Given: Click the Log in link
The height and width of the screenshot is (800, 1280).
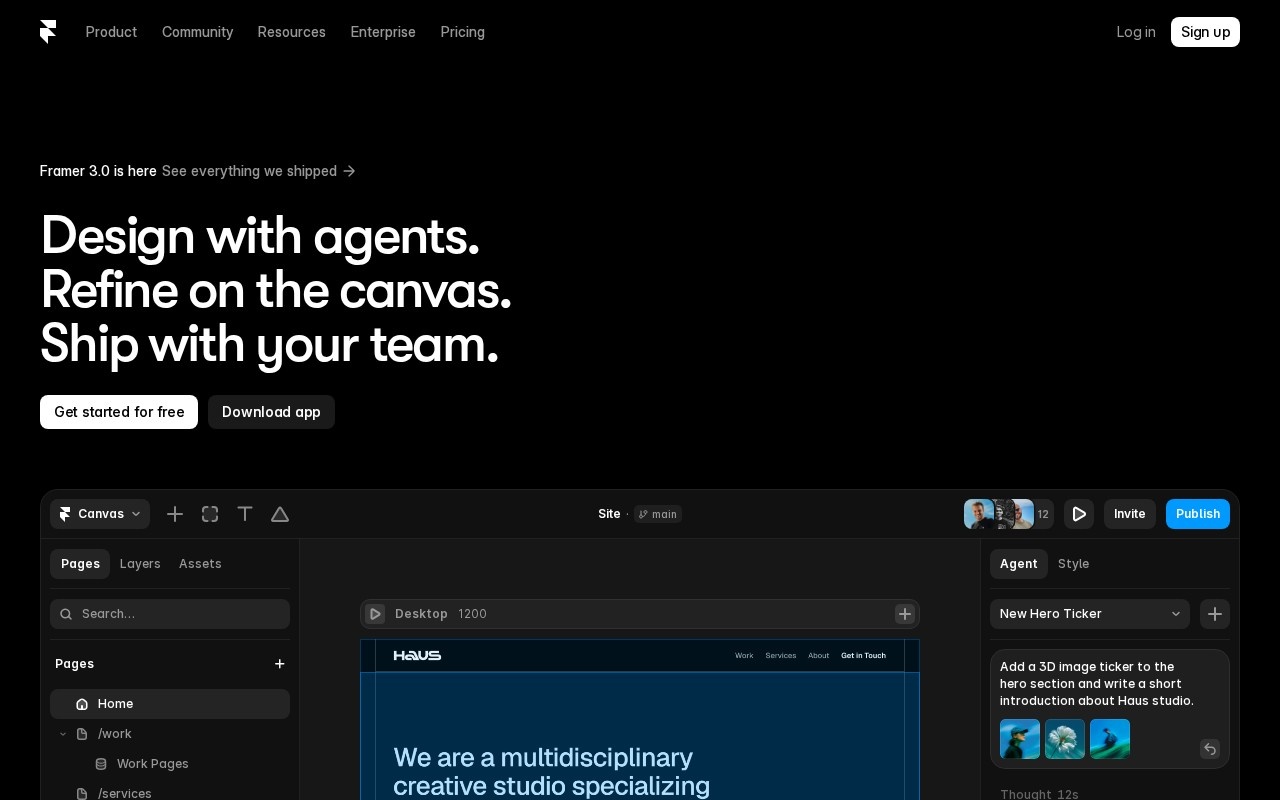Looking at the screenshot, I should [x=1136, y=32].
